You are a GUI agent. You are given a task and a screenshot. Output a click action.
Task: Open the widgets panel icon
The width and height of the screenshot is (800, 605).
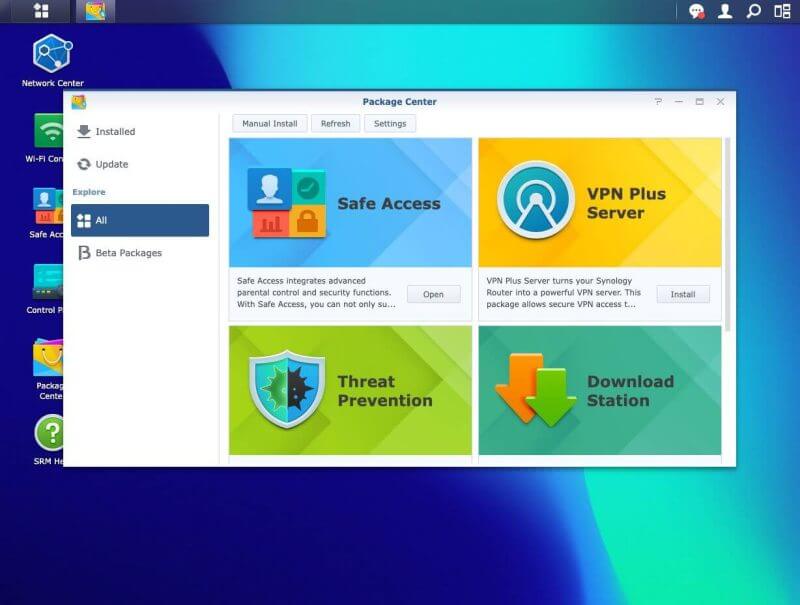coord(782,11)
